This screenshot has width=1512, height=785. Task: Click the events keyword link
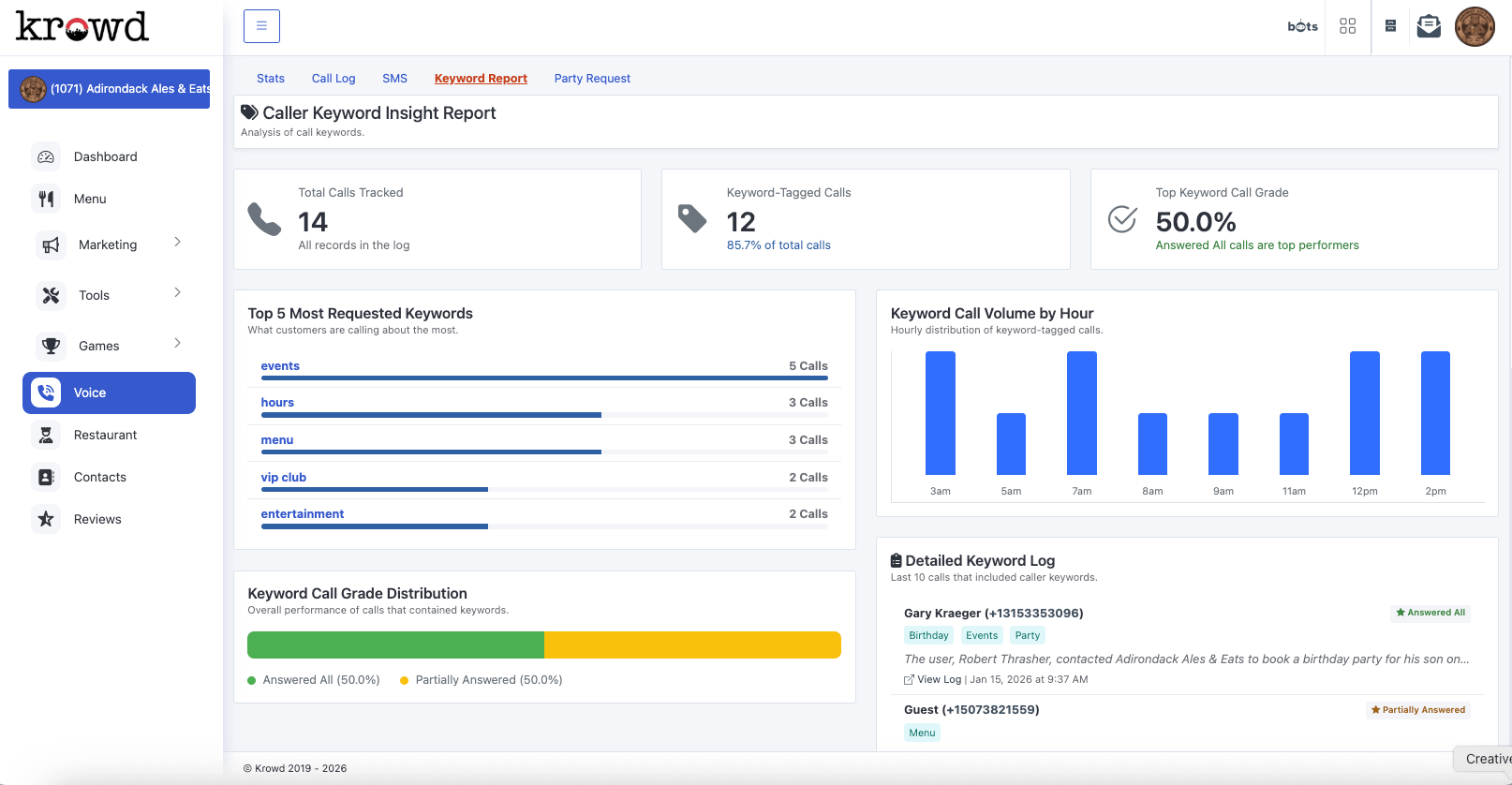click(280, 366)
